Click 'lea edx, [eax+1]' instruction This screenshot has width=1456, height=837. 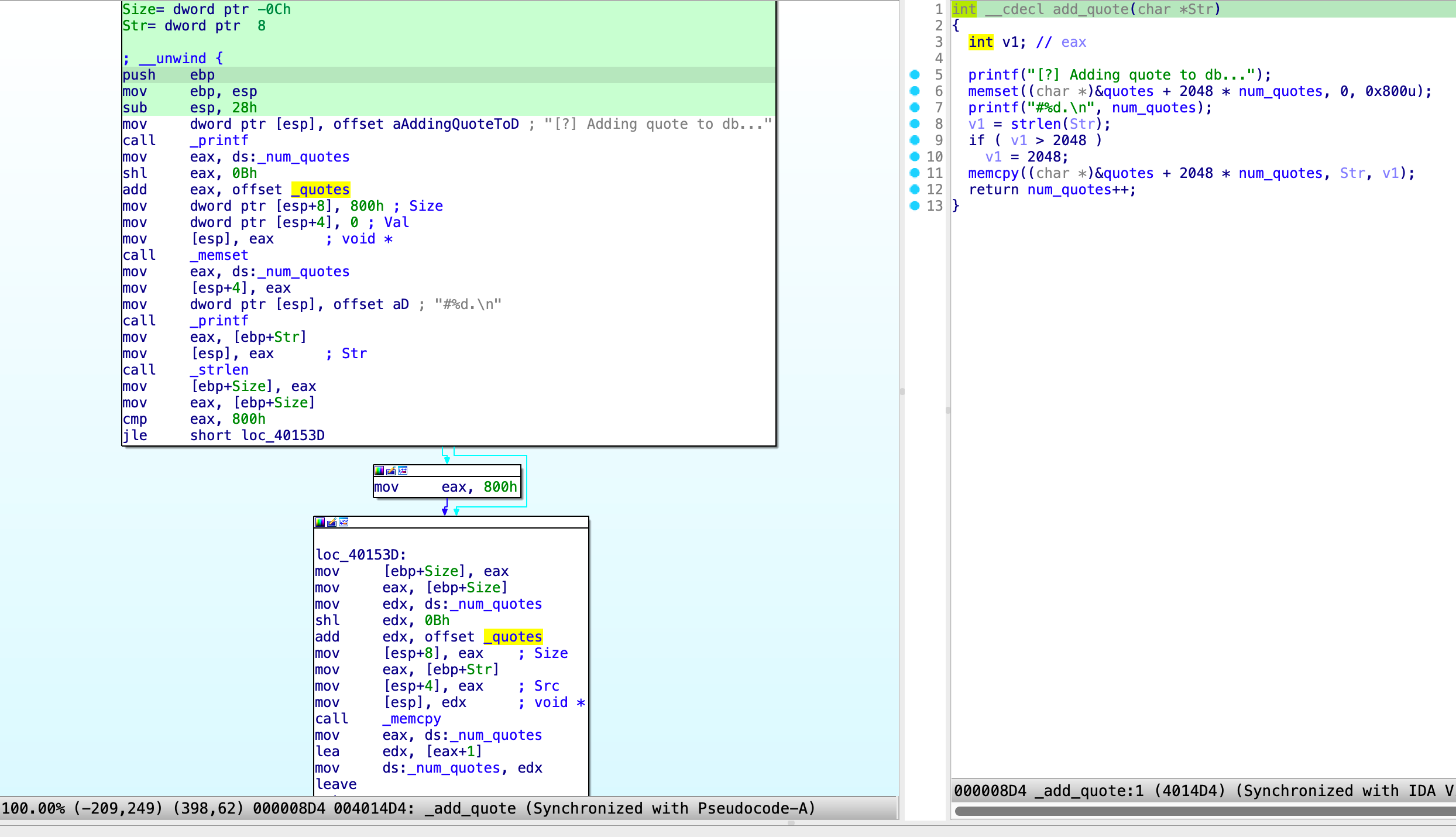[x=399, y=752]
